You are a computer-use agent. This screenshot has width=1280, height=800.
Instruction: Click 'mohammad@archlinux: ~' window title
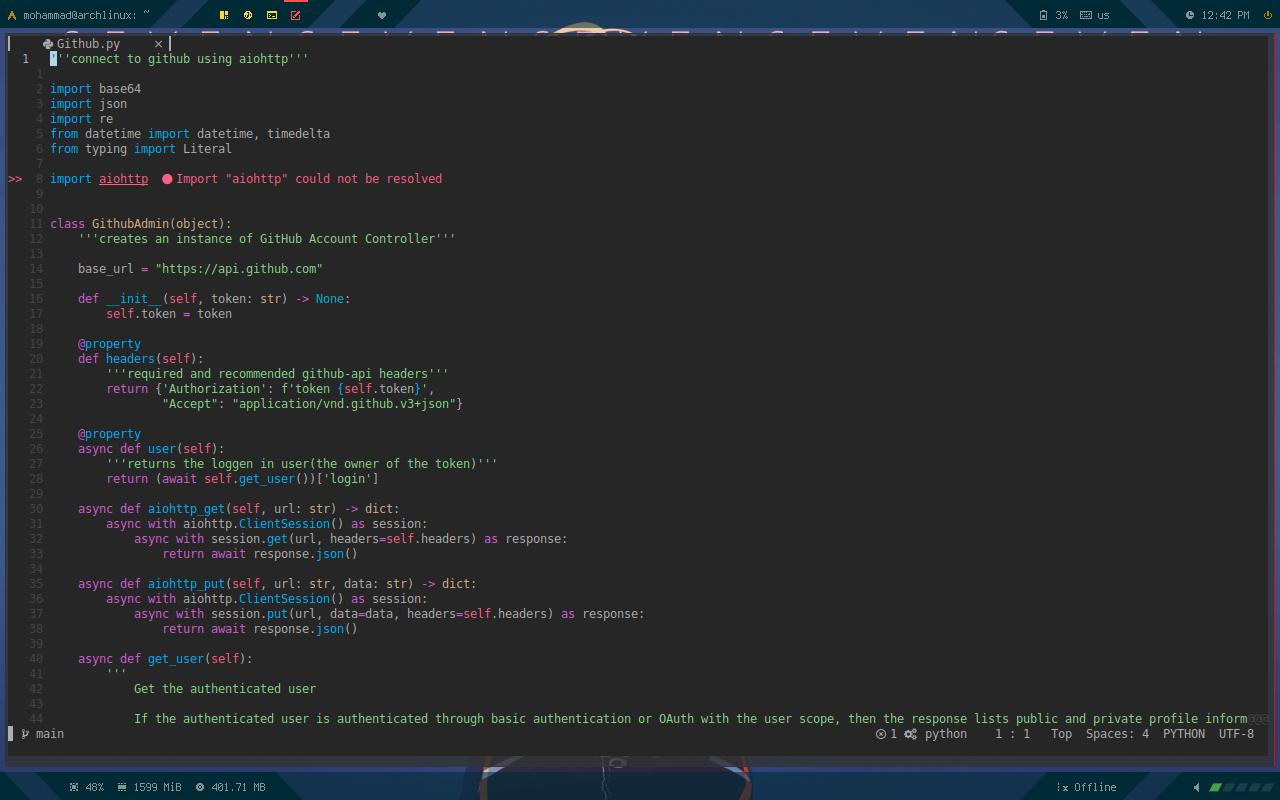pyautogui.click(x=86, y=15)
